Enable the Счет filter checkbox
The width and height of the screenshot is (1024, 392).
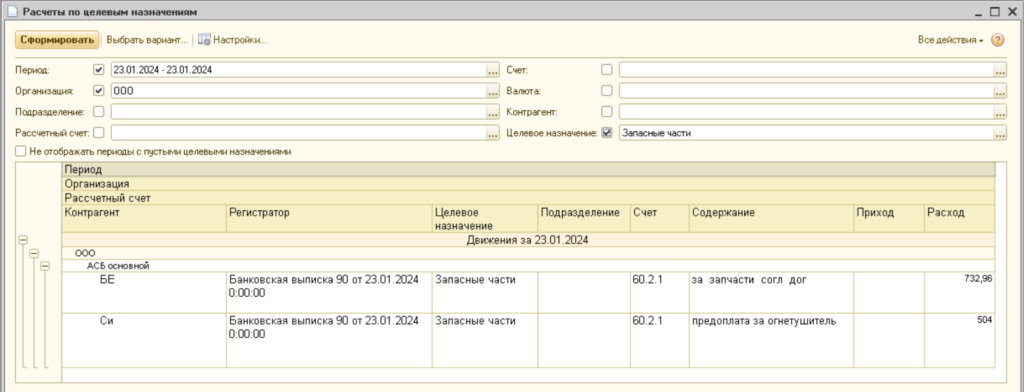[x=607, y=69]
